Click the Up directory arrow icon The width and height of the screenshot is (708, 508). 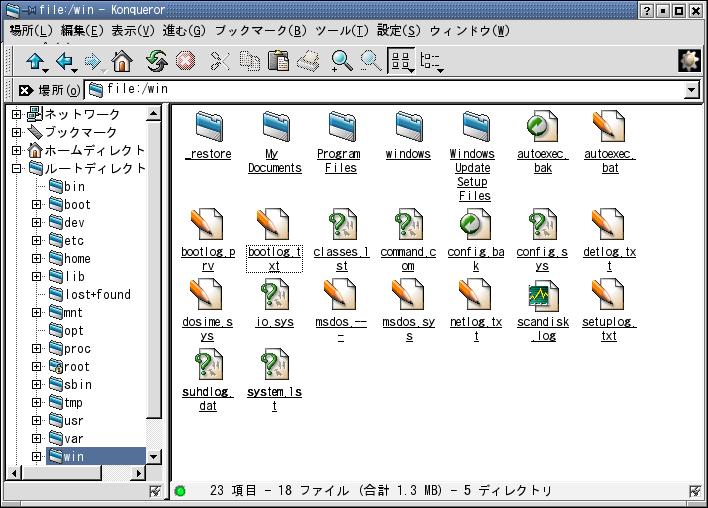36,62
